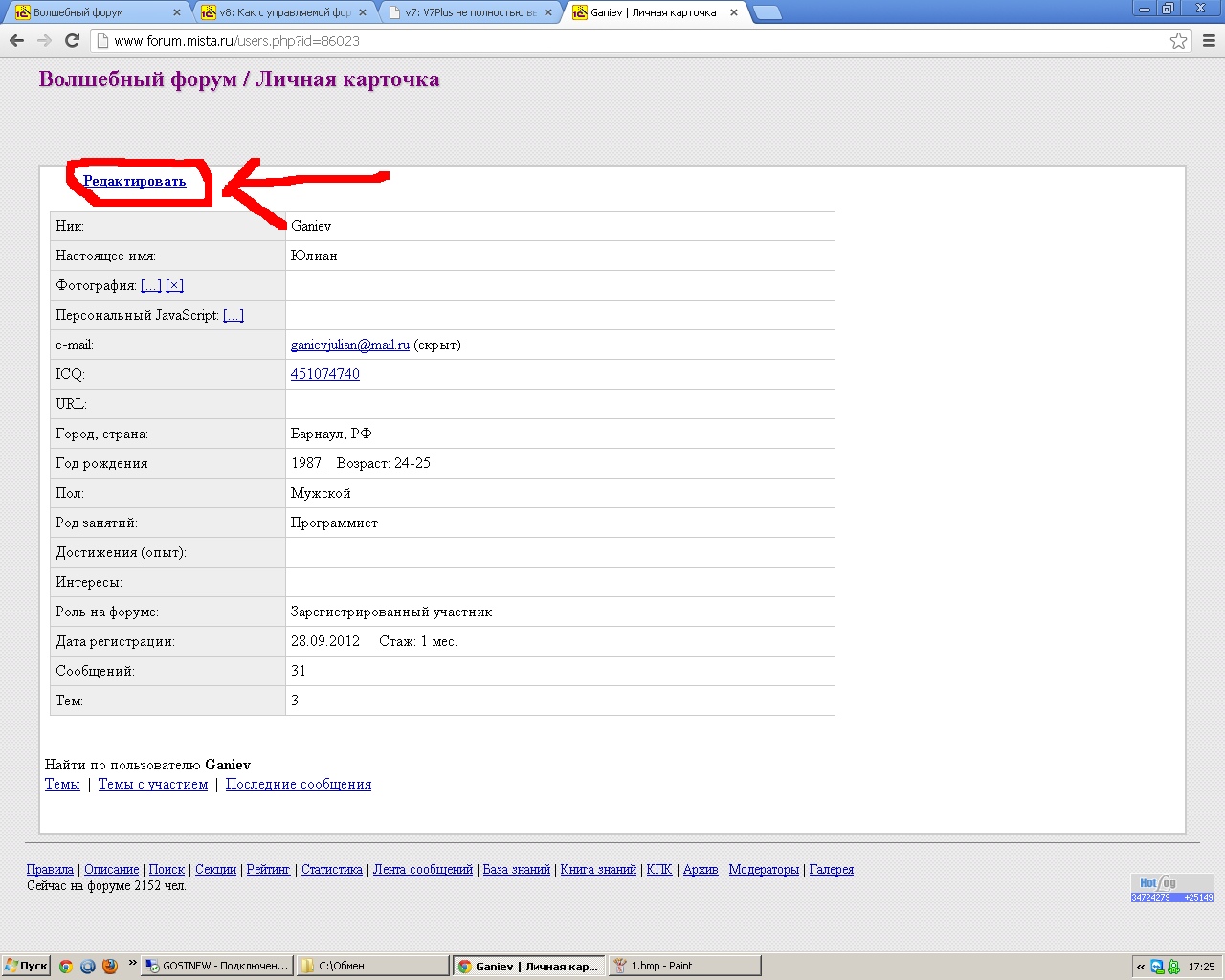Open the TeamViewer tray icon

click(x=1157, y=967)
